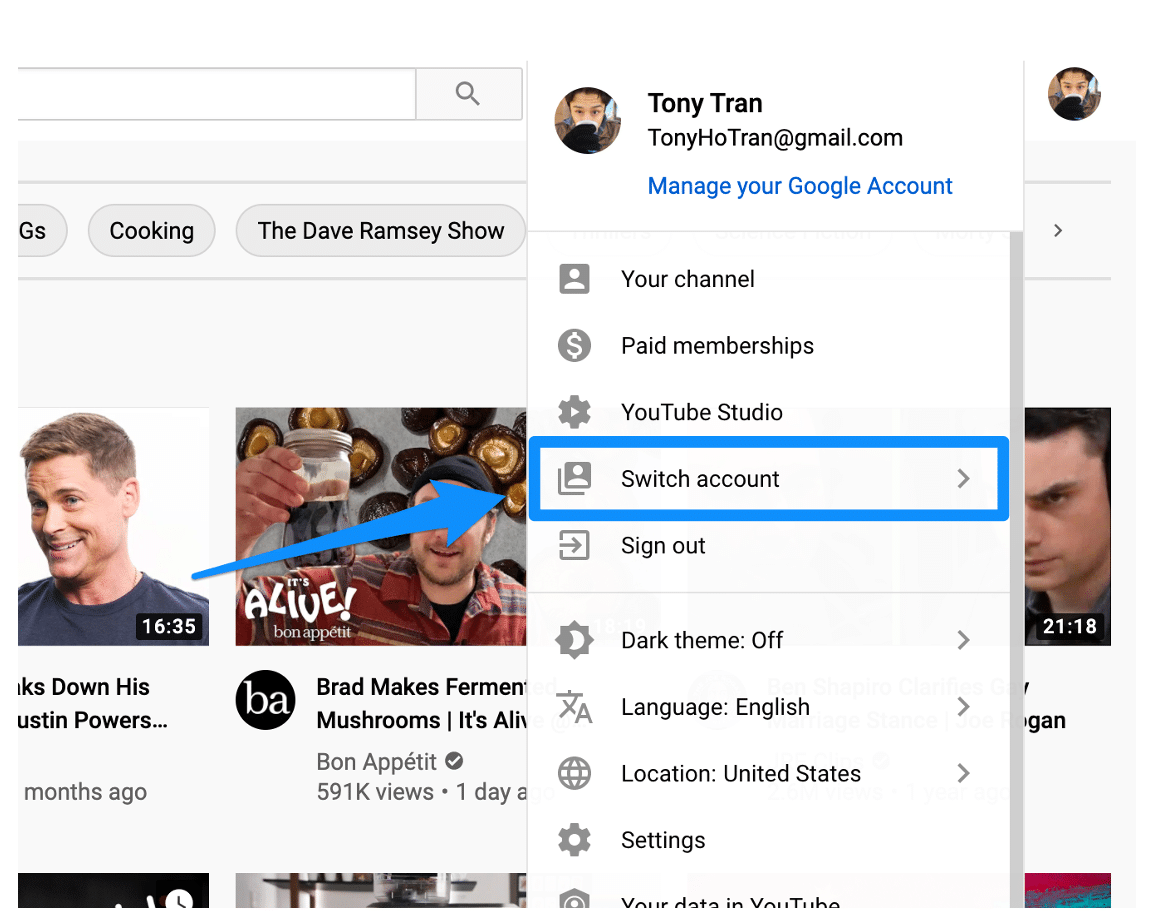Select Sign out menu entry
1152x924 pixels.
[769, 545]
